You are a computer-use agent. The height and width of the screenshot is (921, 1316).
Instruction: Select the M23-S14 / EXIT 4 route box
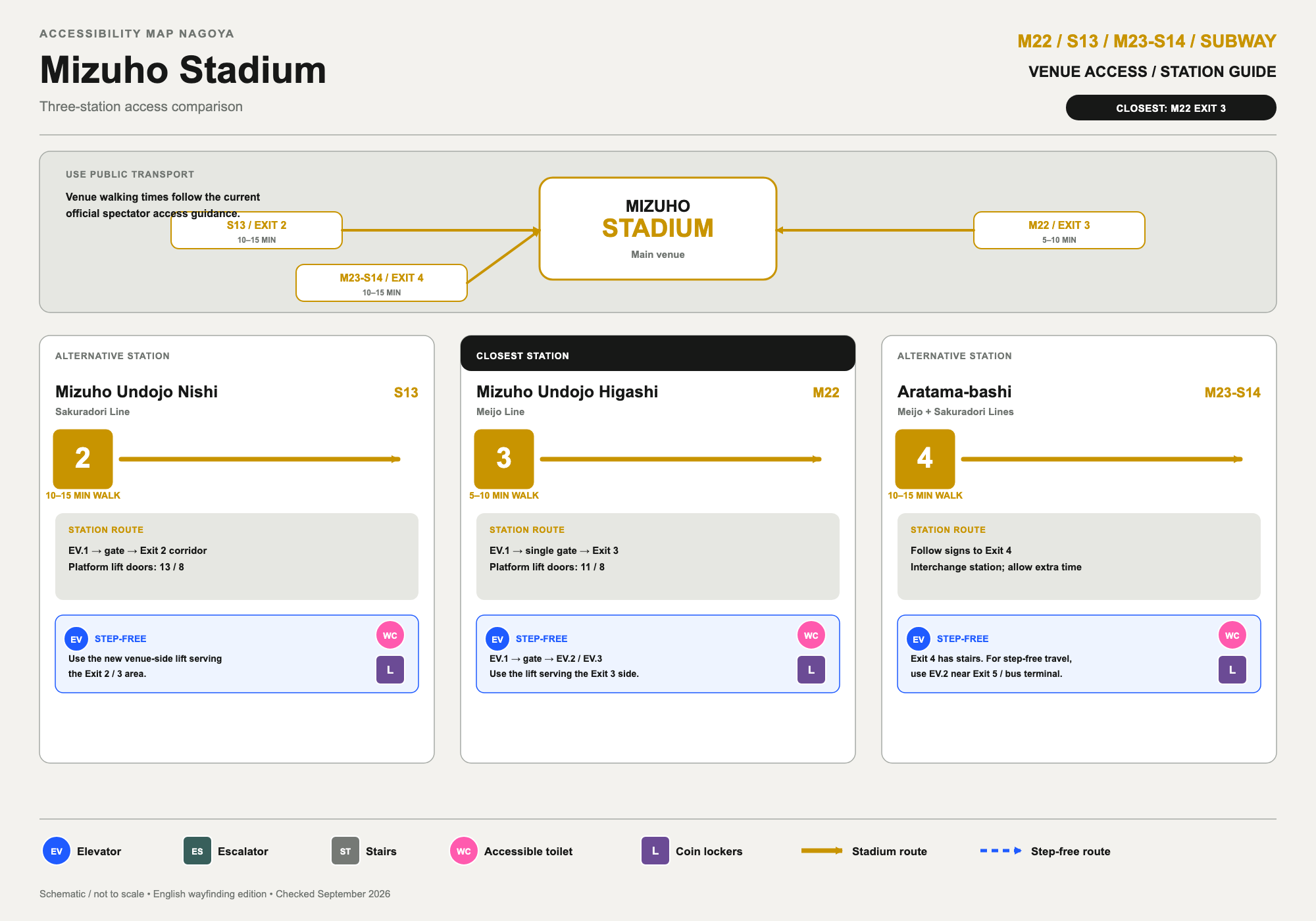[x=382, y=283]
